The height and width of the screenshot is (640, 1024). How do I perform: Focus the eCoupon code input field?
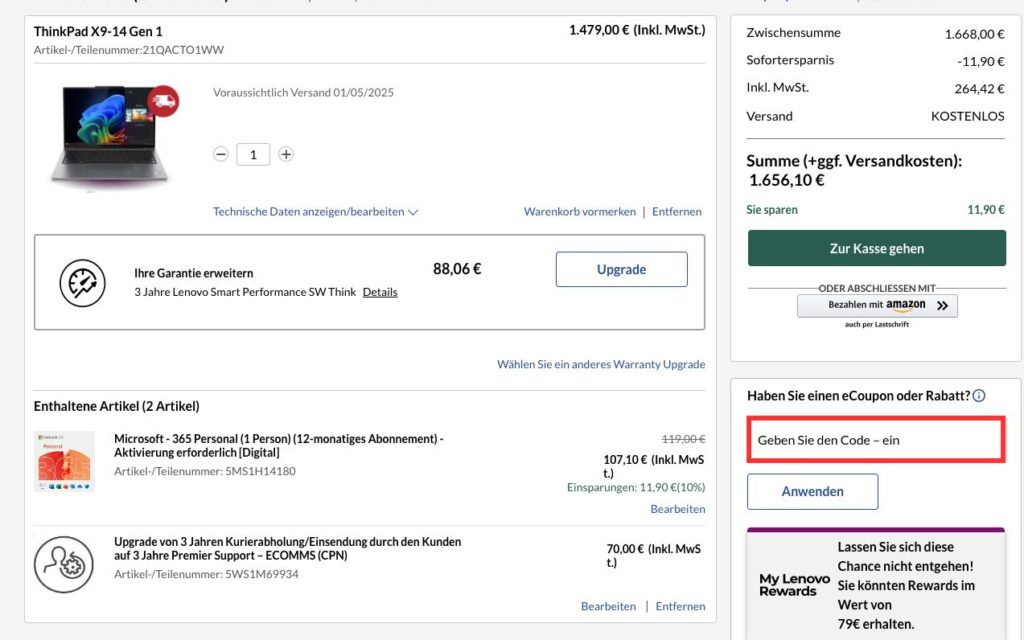tap(876, 440)
